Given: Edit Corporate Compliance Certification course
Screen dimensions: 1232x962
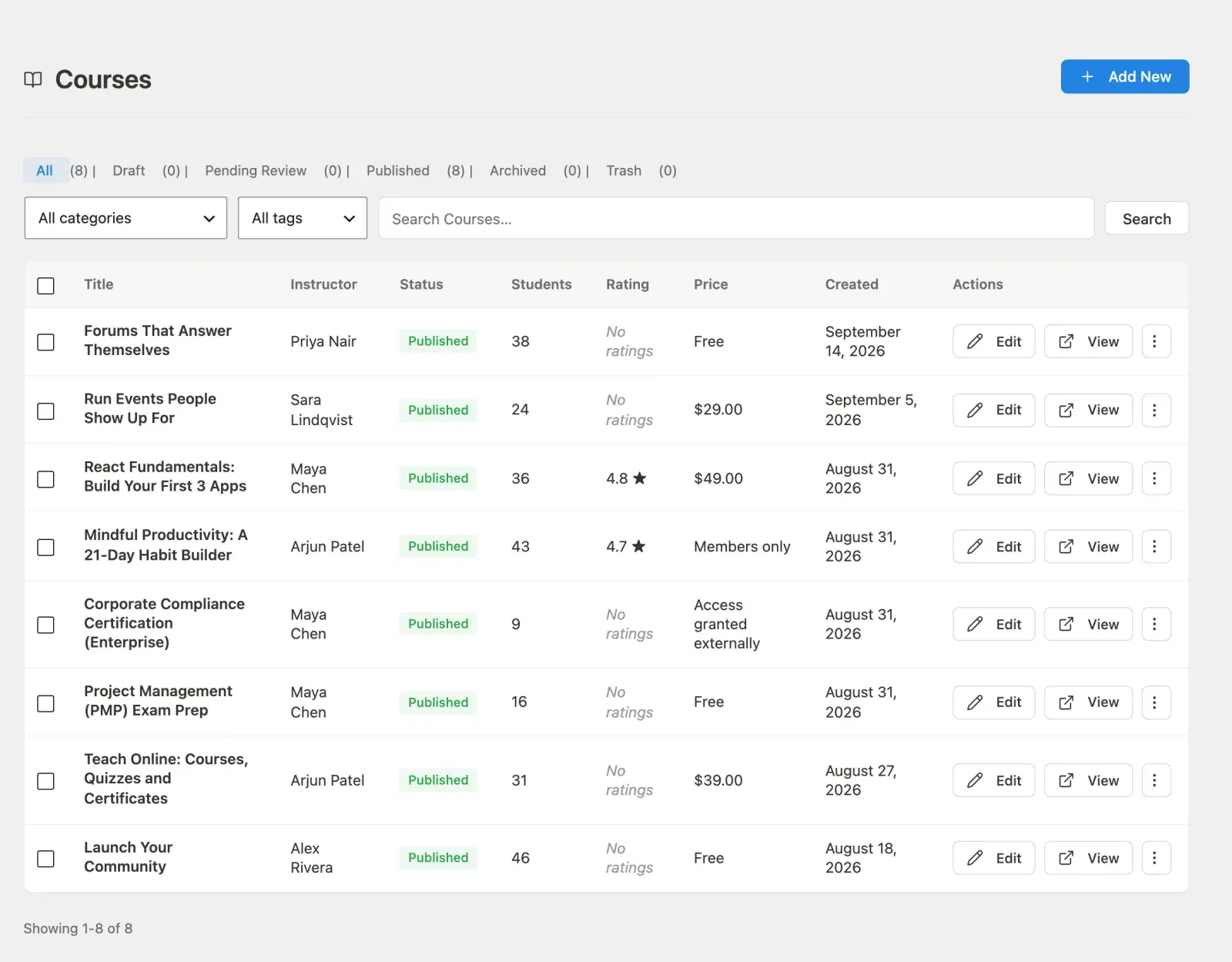Looking at the screenshot, I should [x=993, y=624].
